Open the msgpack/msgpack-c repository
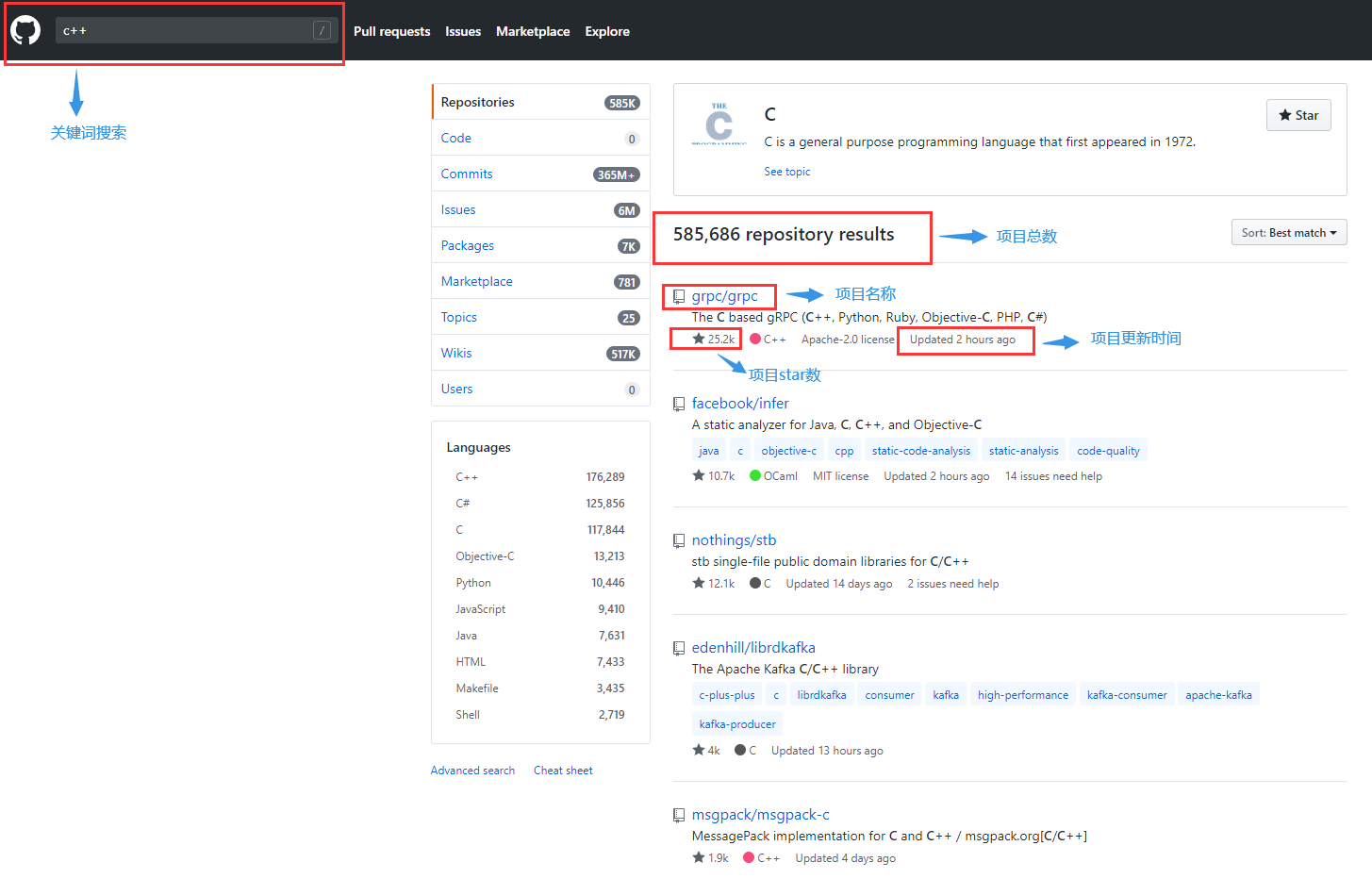This screenshot has height=879, width=1372. (761, 815)
